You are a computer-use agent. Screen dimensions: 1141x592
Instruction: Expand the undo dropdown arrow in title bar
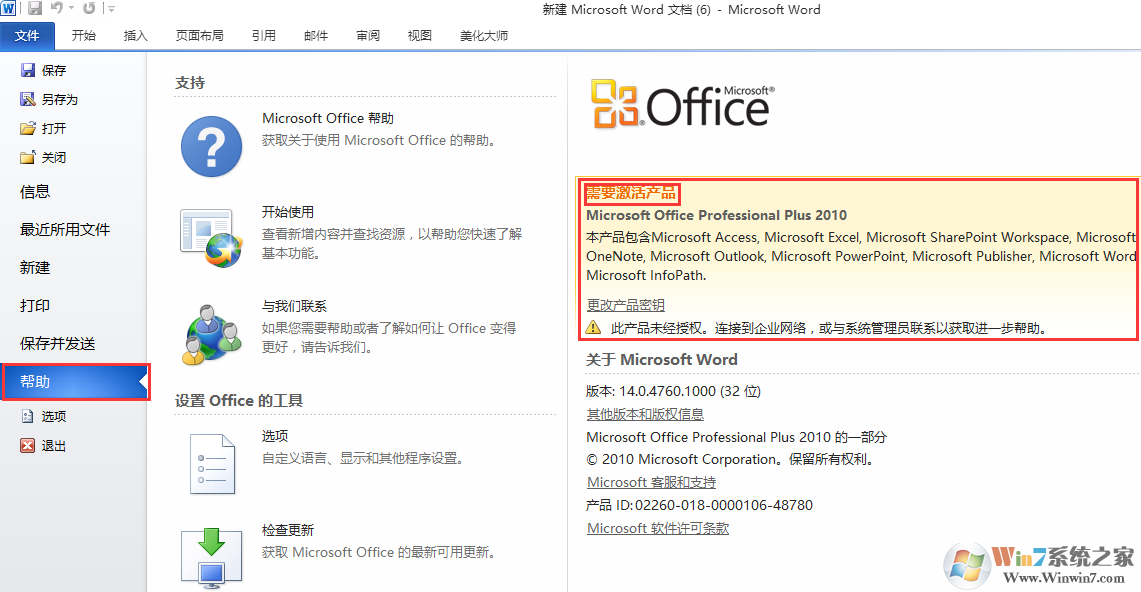71,9
